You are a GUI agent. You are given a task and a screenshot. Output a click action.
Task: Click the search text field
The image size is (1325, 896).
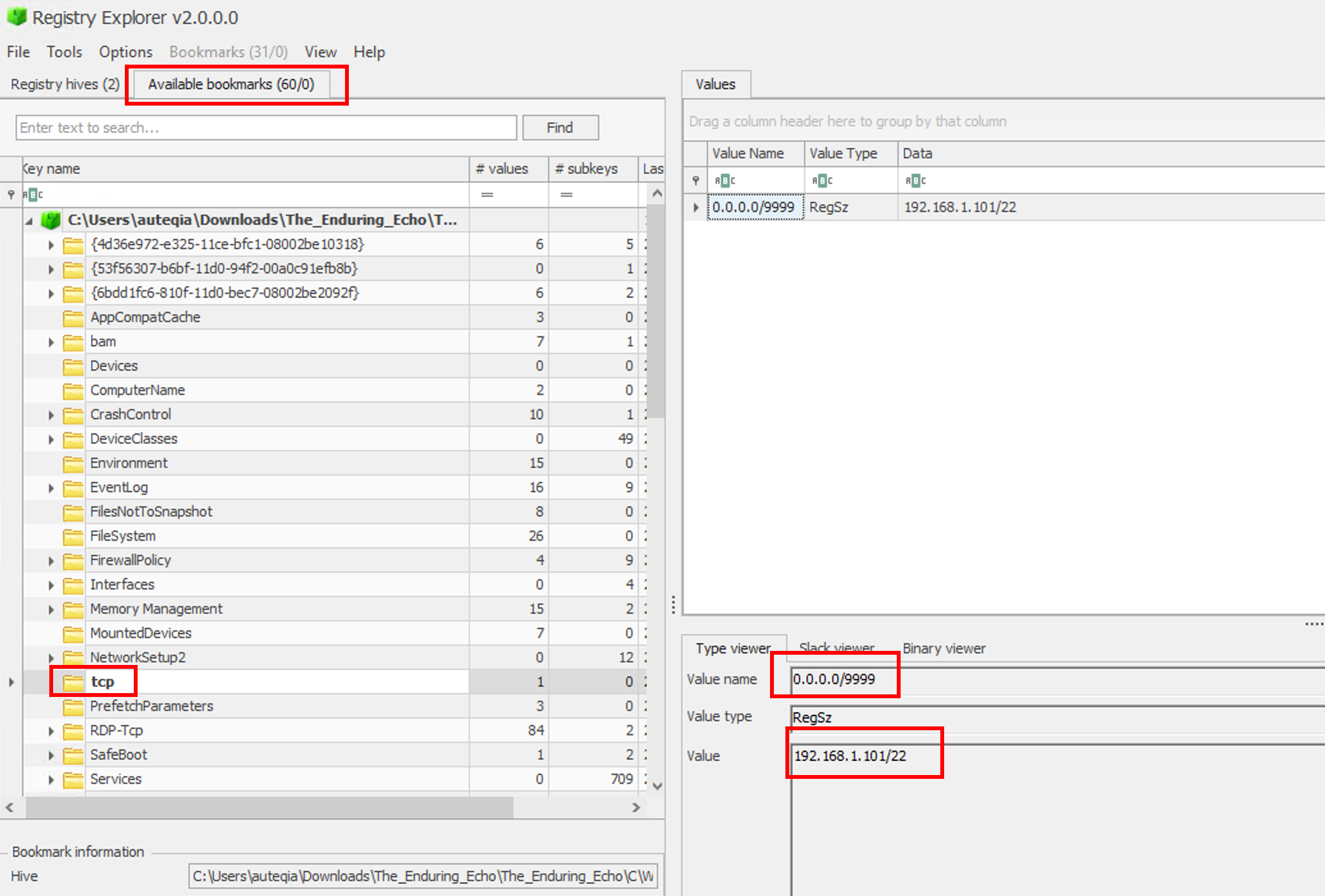tap(266, 128)
